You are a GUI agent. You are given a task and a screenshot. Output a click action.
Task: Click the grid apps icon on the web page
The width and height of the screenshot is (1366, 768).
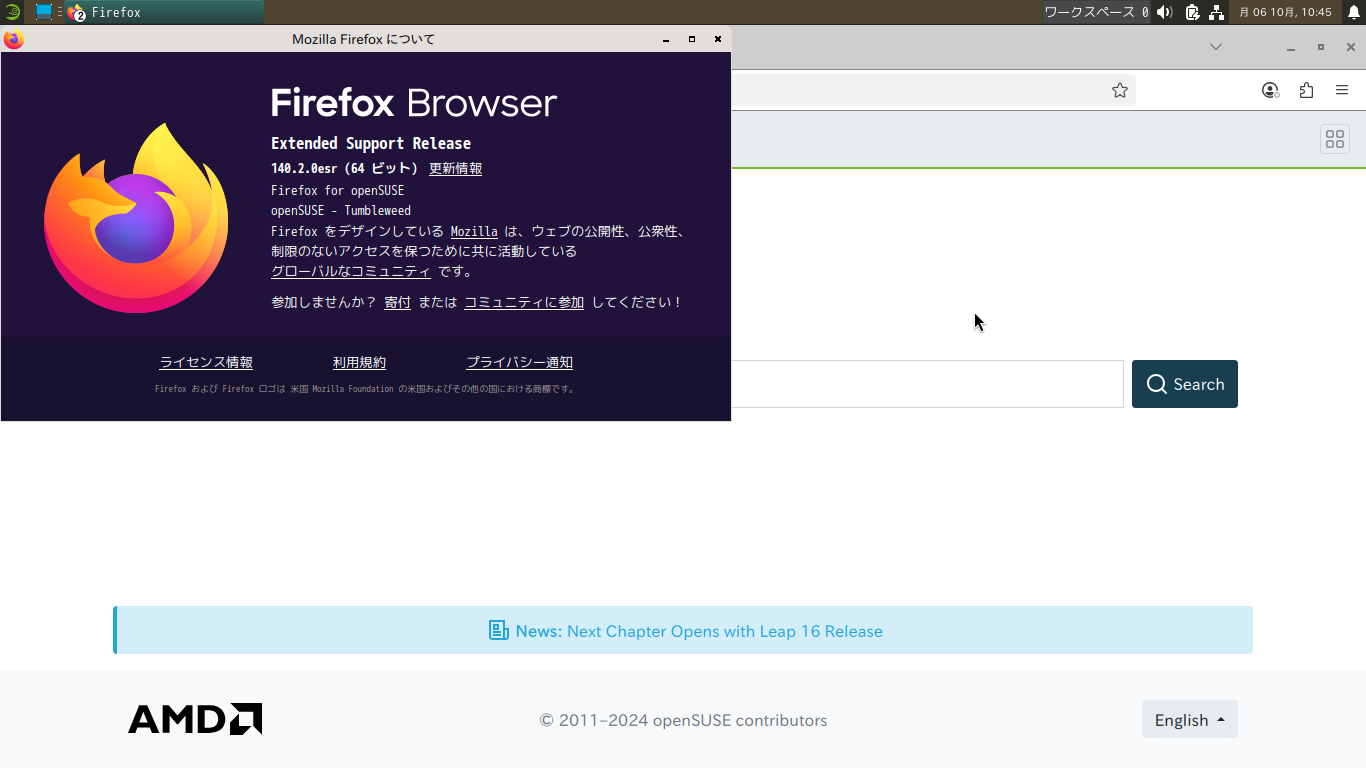point(1335,139)
